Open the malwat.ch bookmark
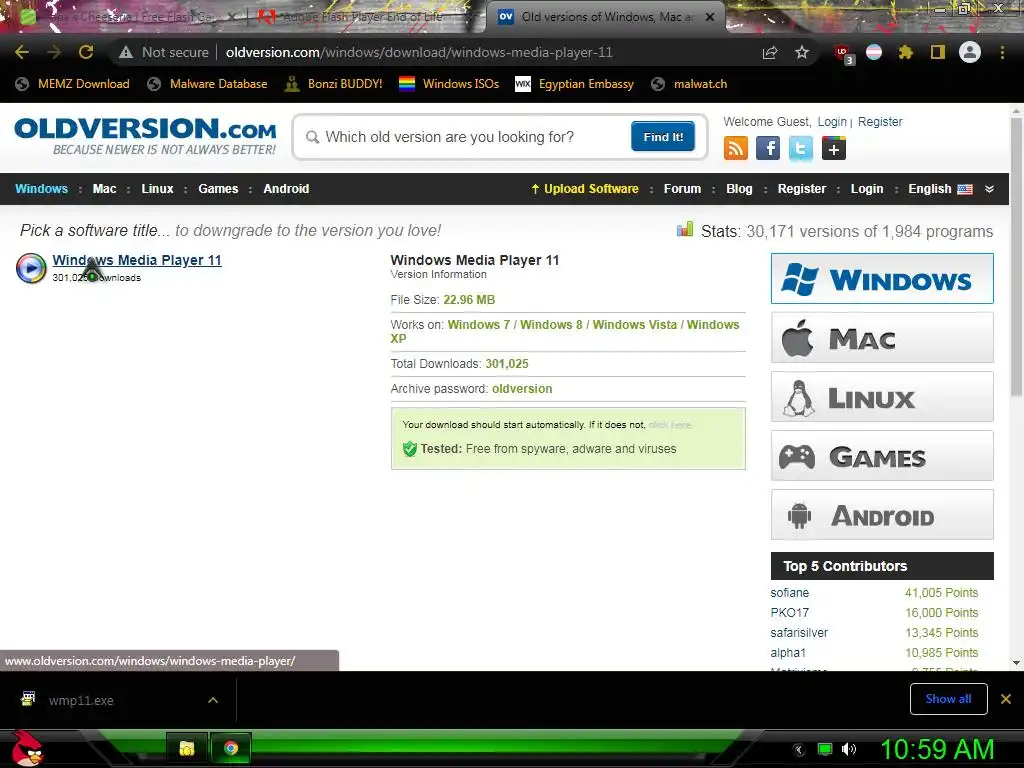The height and width of the screenshot is (768, 1024). click(690, 84)
